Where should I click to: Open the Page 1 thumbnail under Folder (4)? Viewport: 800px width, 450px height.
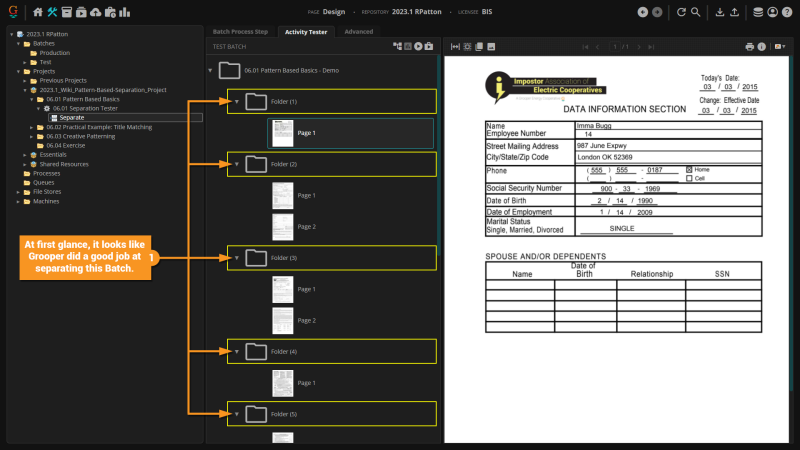click(x=283, y=383)
